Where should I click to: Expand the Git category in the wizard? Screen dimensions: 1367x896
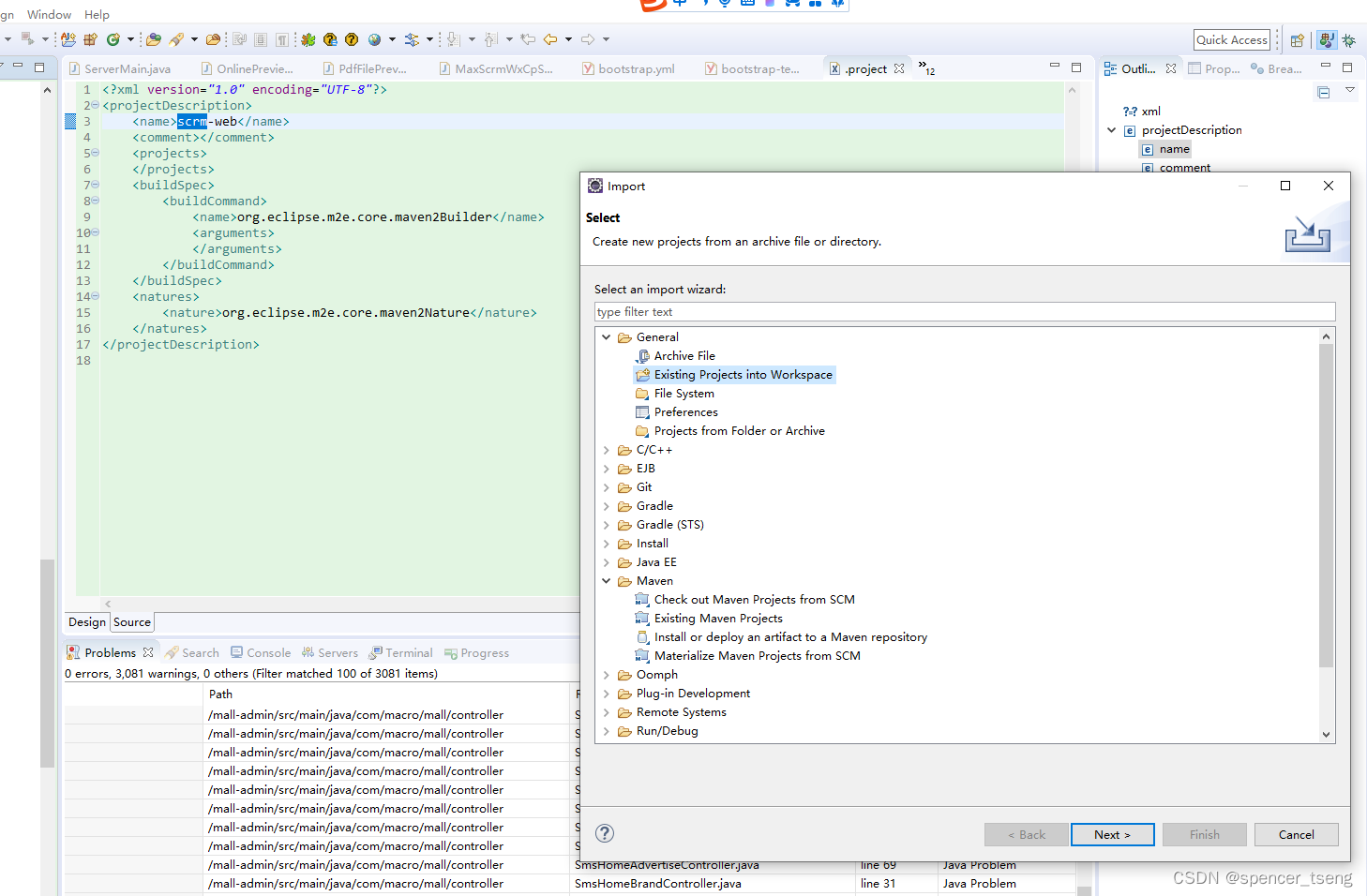pyautogui.click(x=607, y=486)
